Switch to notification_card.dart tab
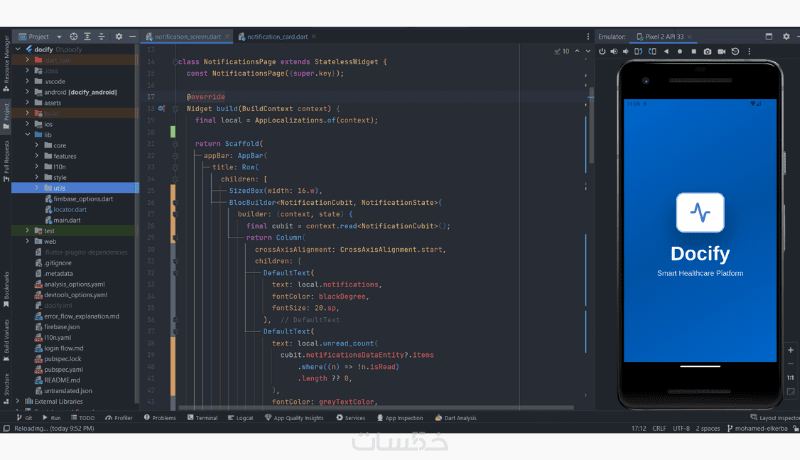800x460 pixels. pos(277,37)
